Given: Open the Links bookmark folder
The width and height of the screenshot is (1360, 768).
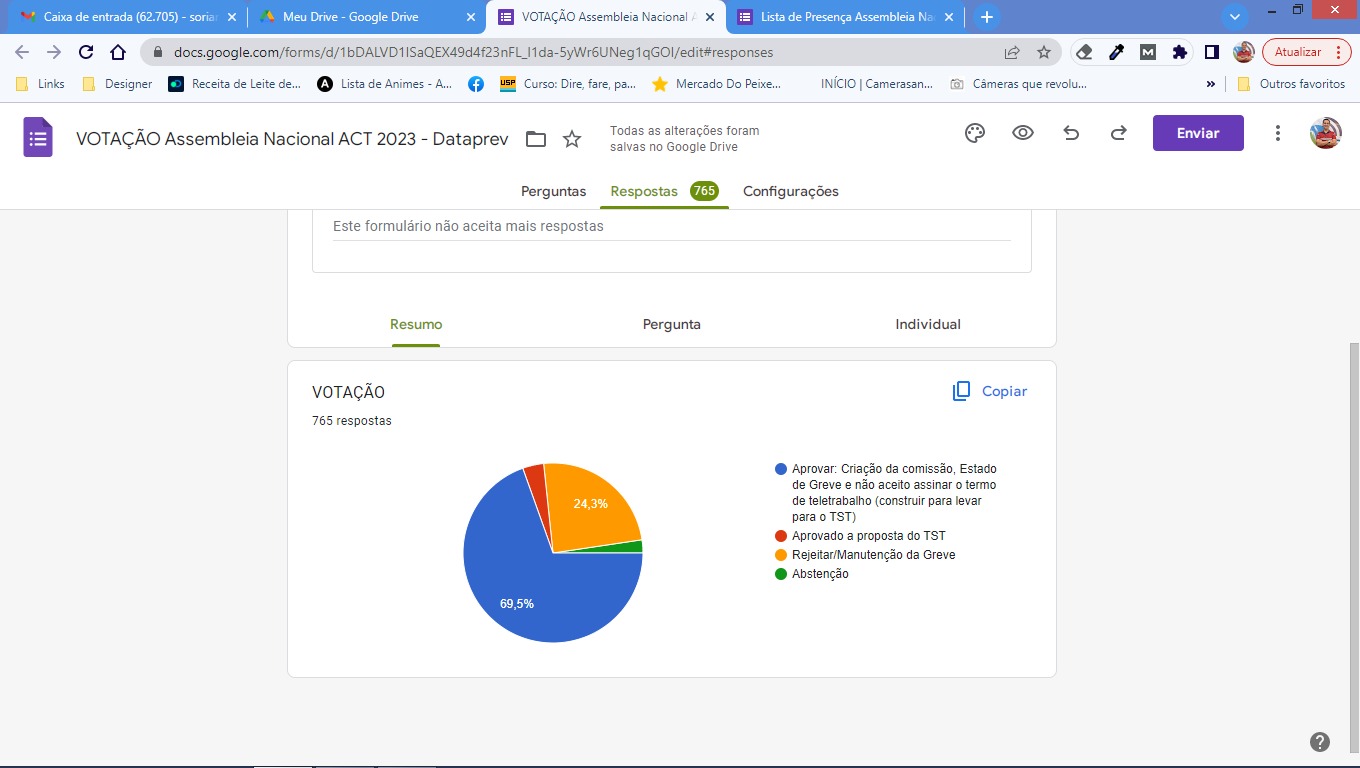Looking at the screenshot, I should click(40, 84).
